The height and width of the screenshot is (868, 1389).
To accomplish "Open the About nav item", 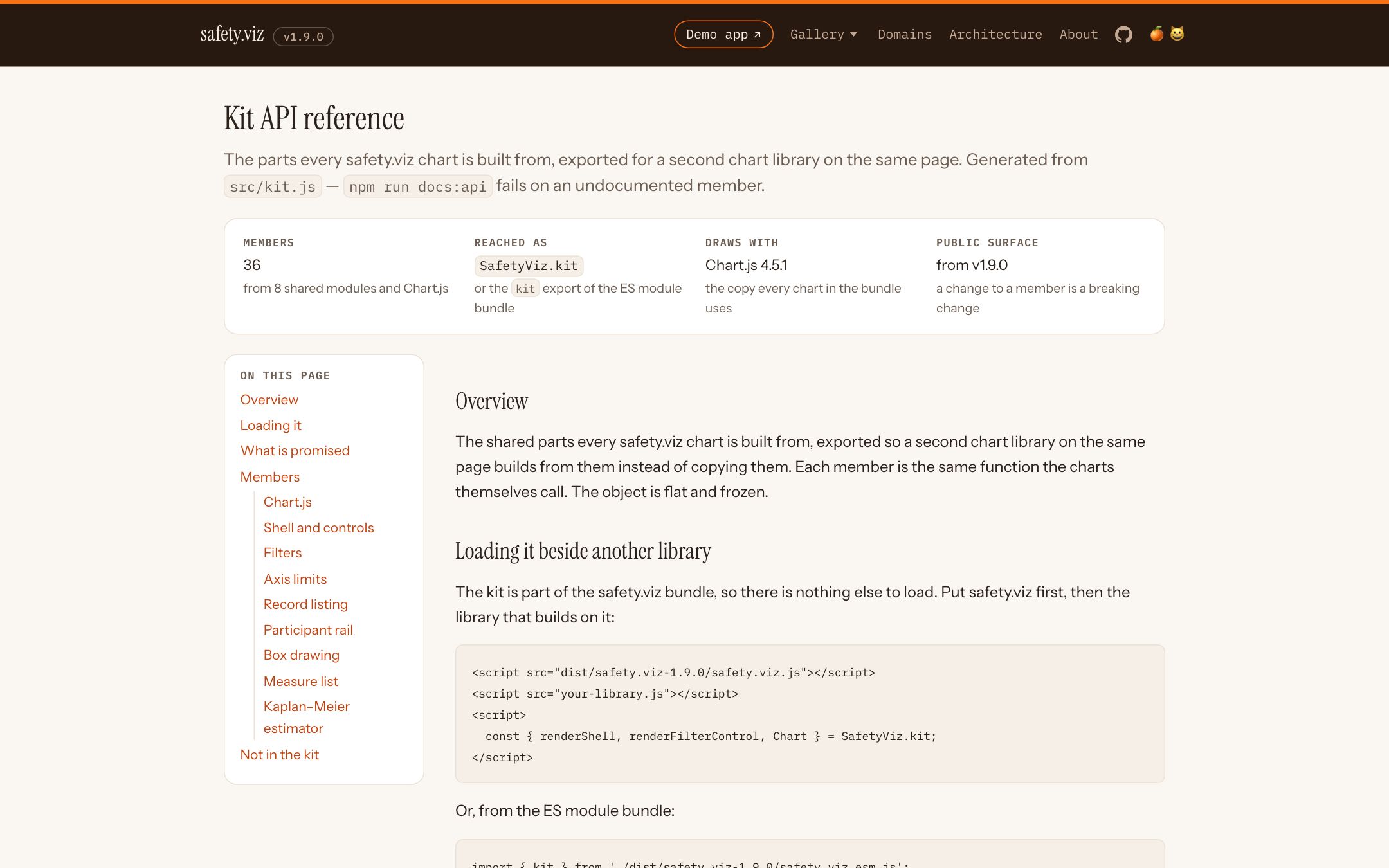I will click(1078, 35).
